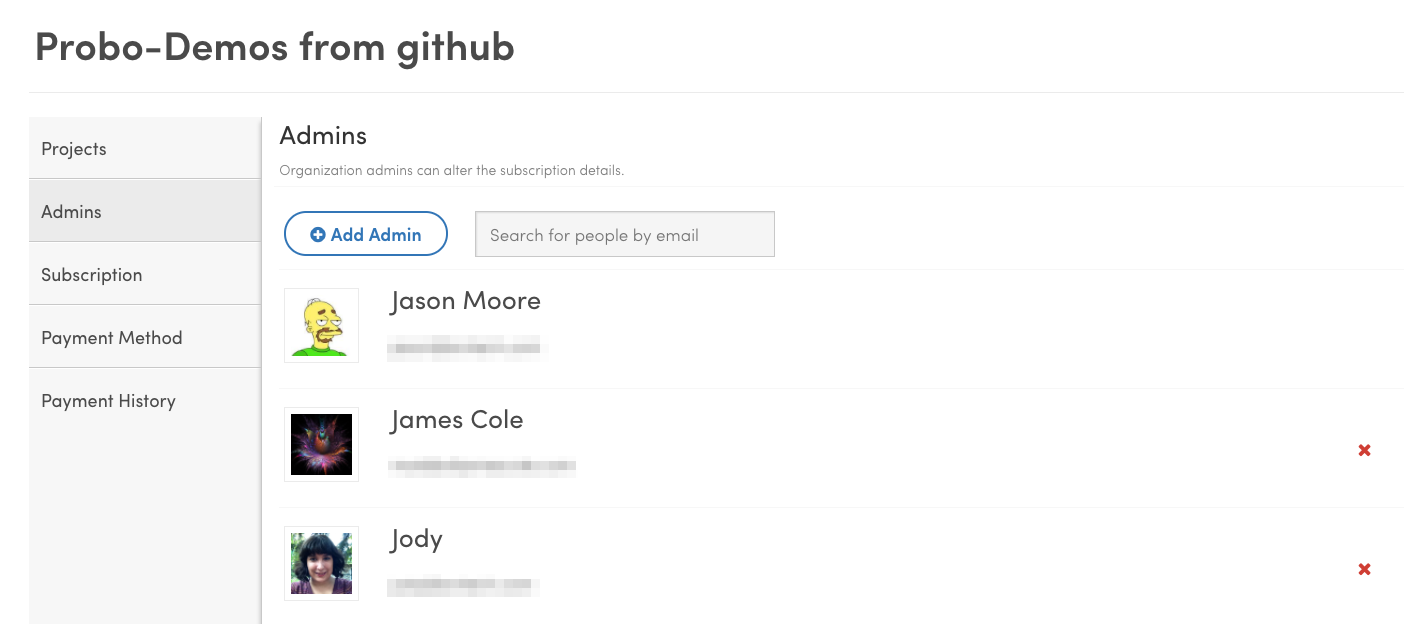Click the Add Admin button
This screenshot has width=1404, height=624.
(x=366, y=233)
